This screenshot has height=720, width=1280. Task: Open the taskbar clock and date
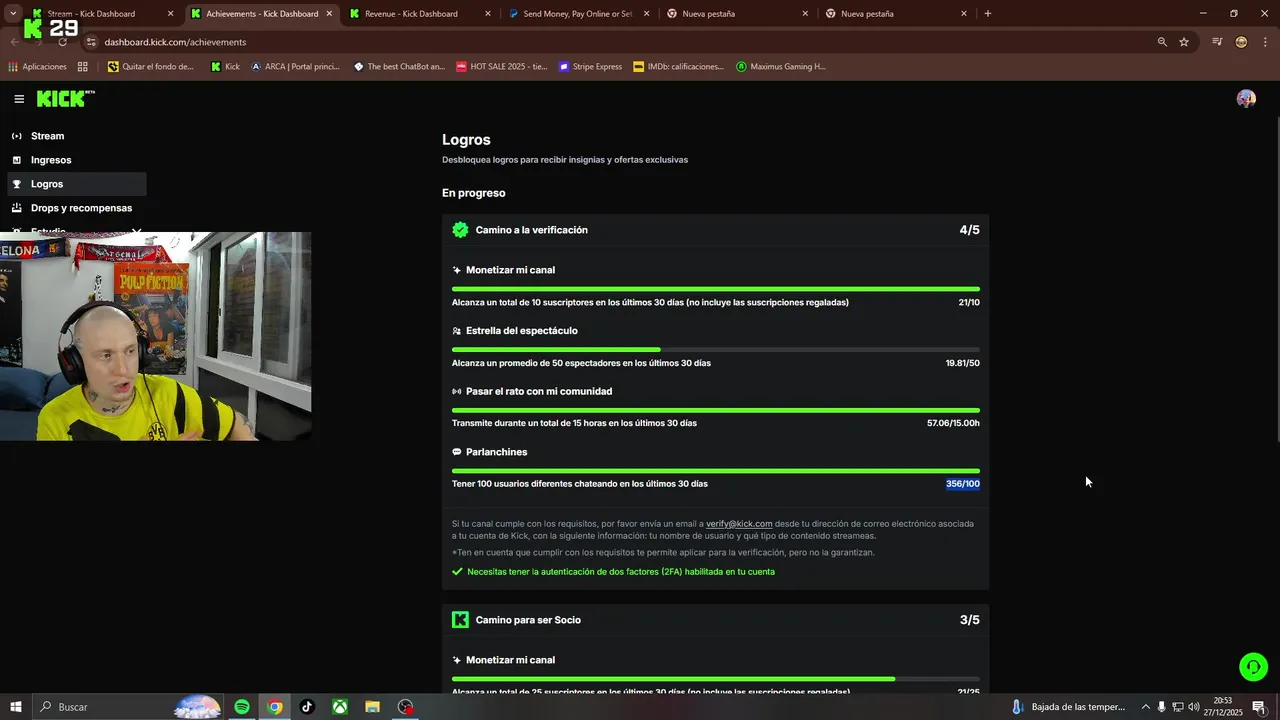point(1224,707)
